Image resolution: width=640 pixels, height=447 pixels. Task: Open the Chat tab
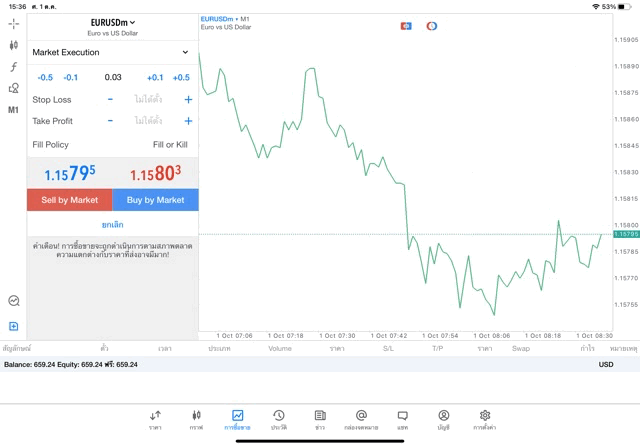click(402, 420)
